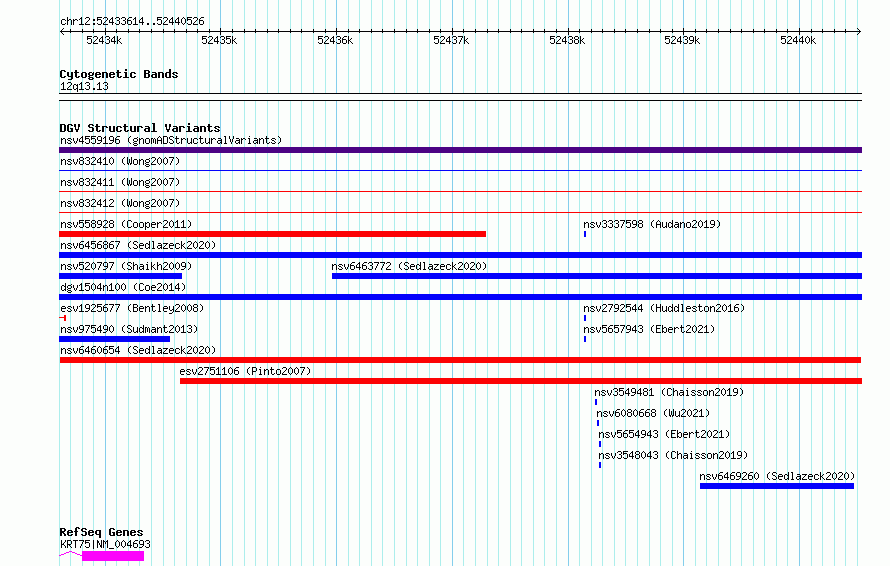Select the blue nsv975490 Sudmant2013 bar
890x566 pixels.
point(115,339)
